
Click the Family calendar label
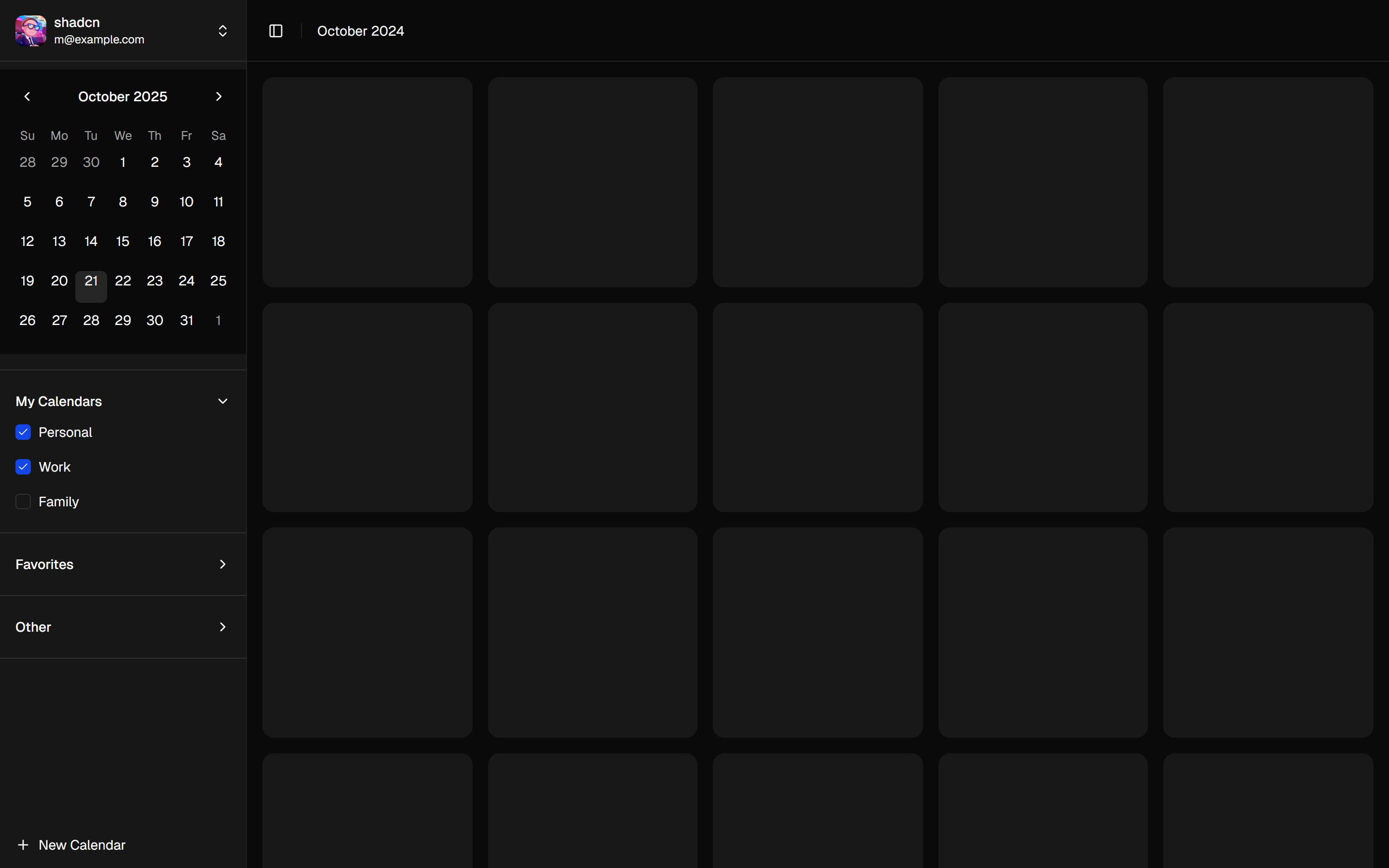58,502
